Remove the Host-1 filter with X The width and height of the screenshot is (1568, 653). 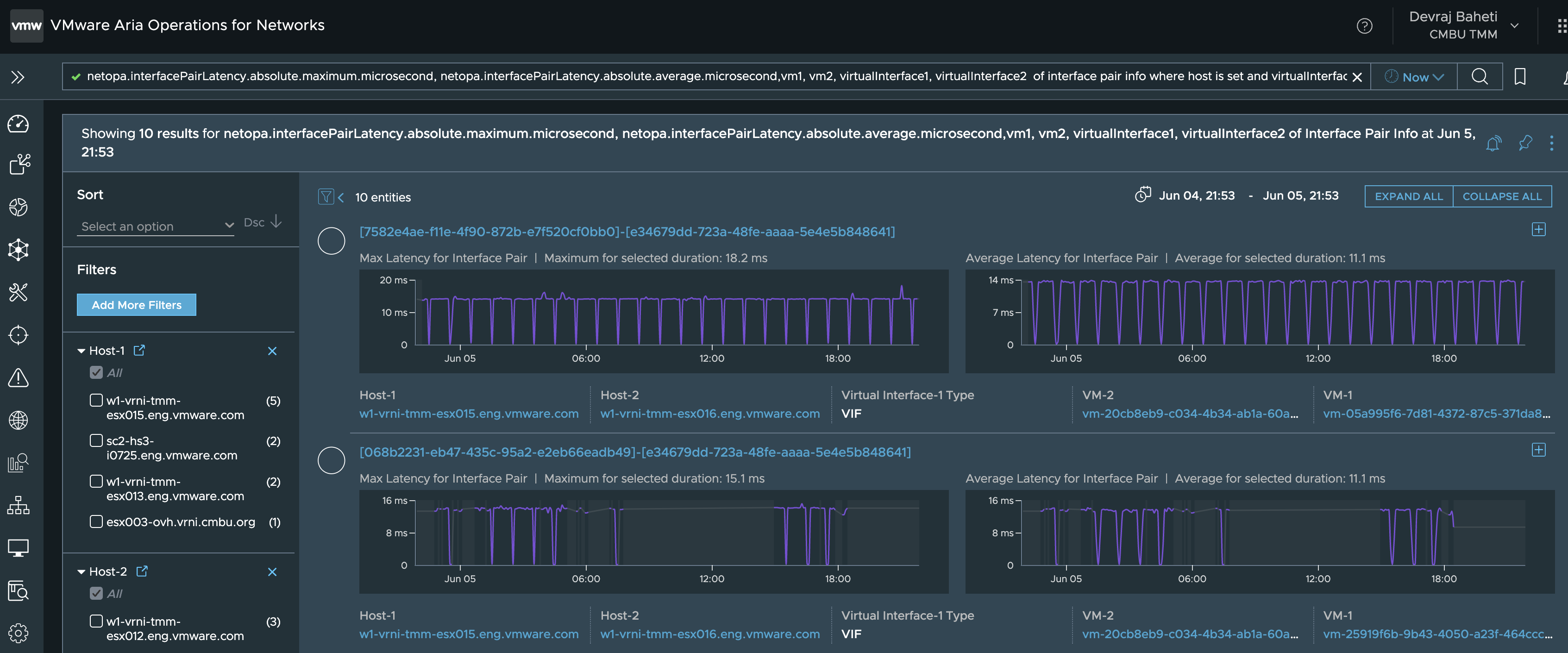coord(272,351)
